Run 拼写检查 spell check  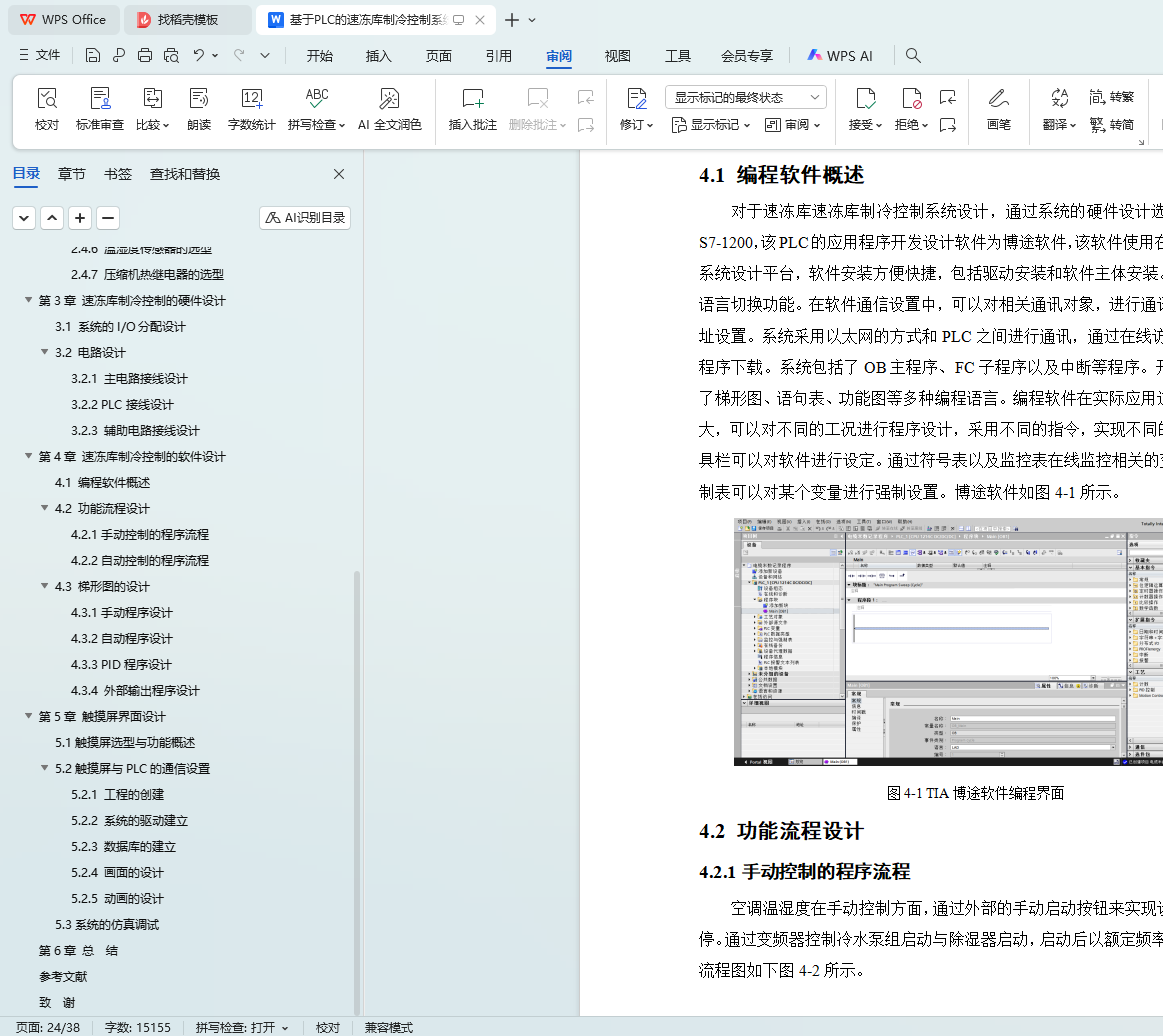pyautogui.click(x=317, y=108)
